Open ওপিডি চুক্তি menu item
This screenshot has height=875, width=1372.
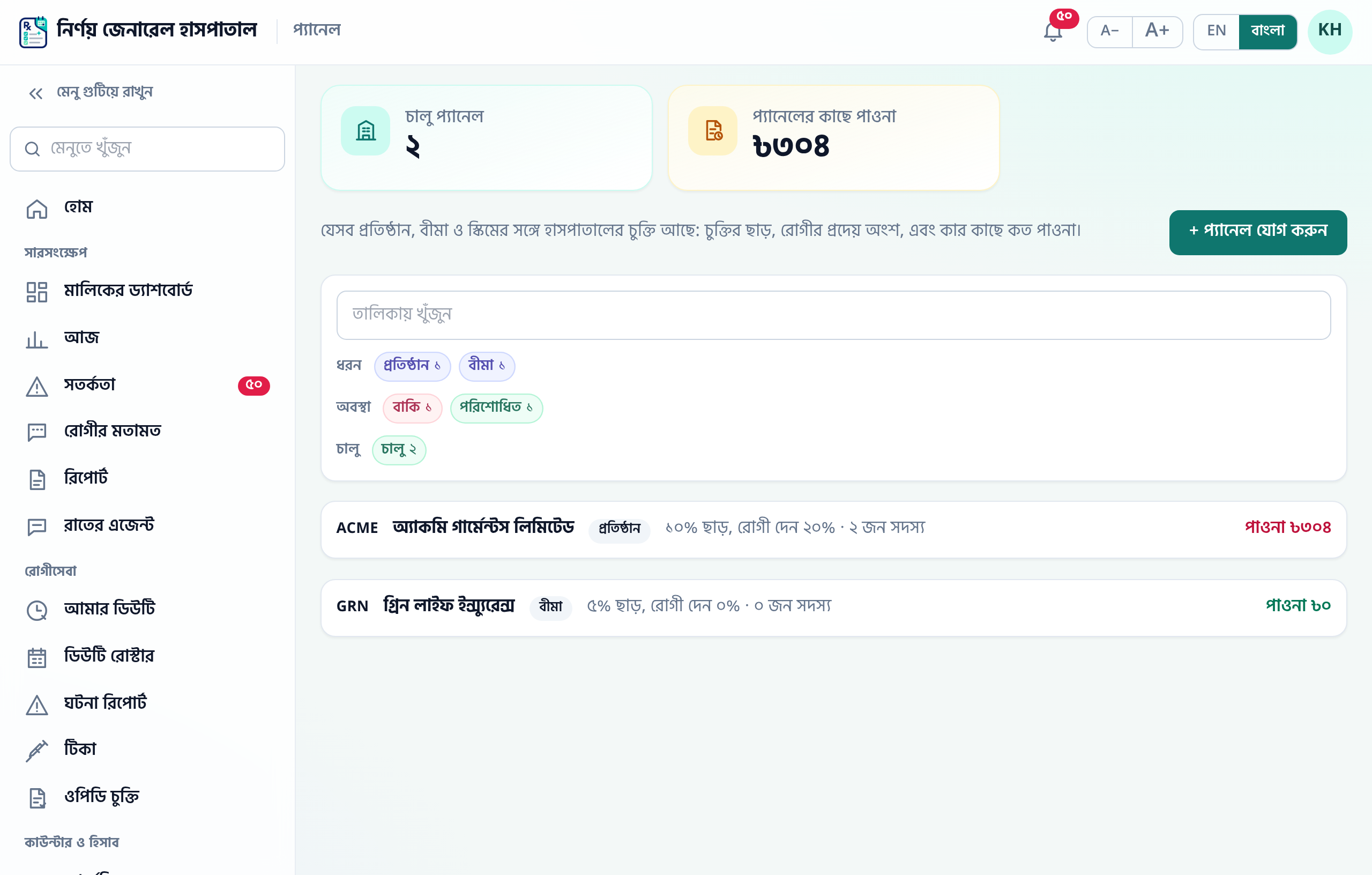point(147,797)
